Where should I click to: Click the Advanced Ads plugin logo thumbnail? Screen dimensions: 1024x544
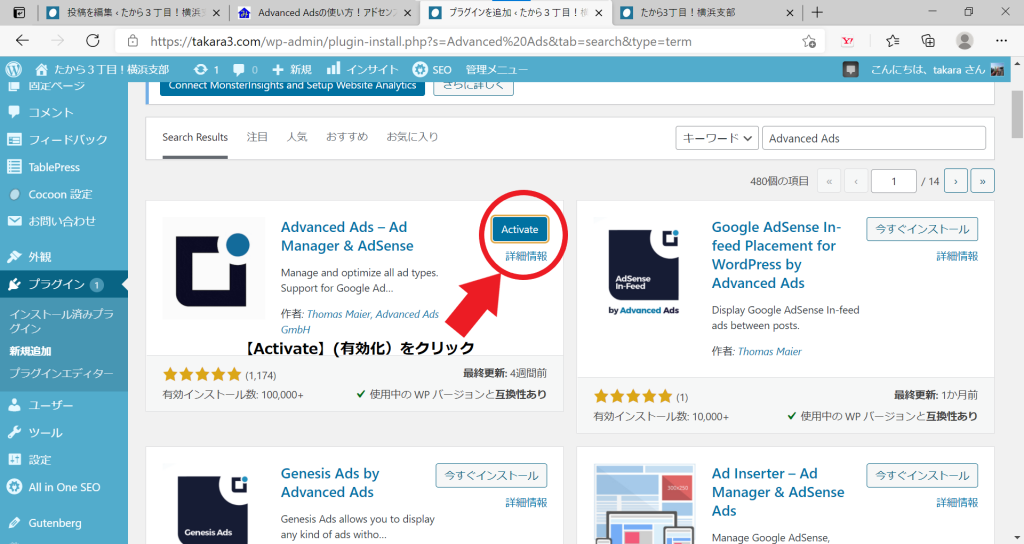coord(213,268)
